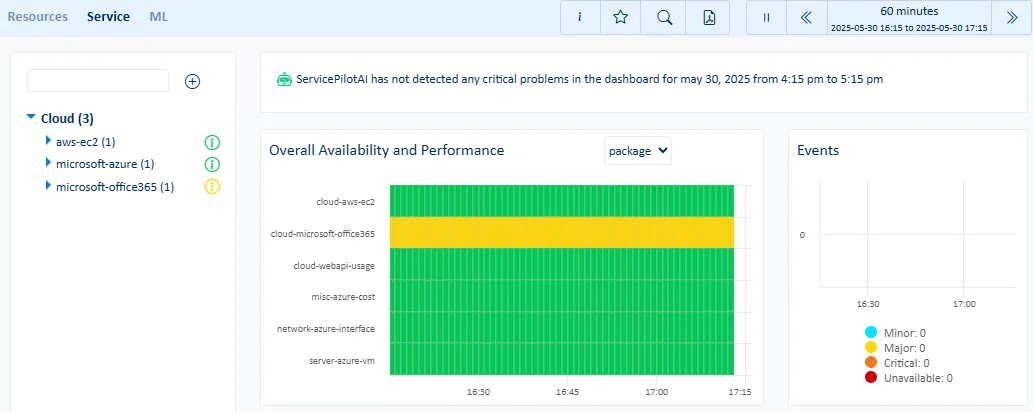Click the ServicePilotAI robot icon
The height and width of the screenshot is (412, 1033).
(x=283, y=79)
